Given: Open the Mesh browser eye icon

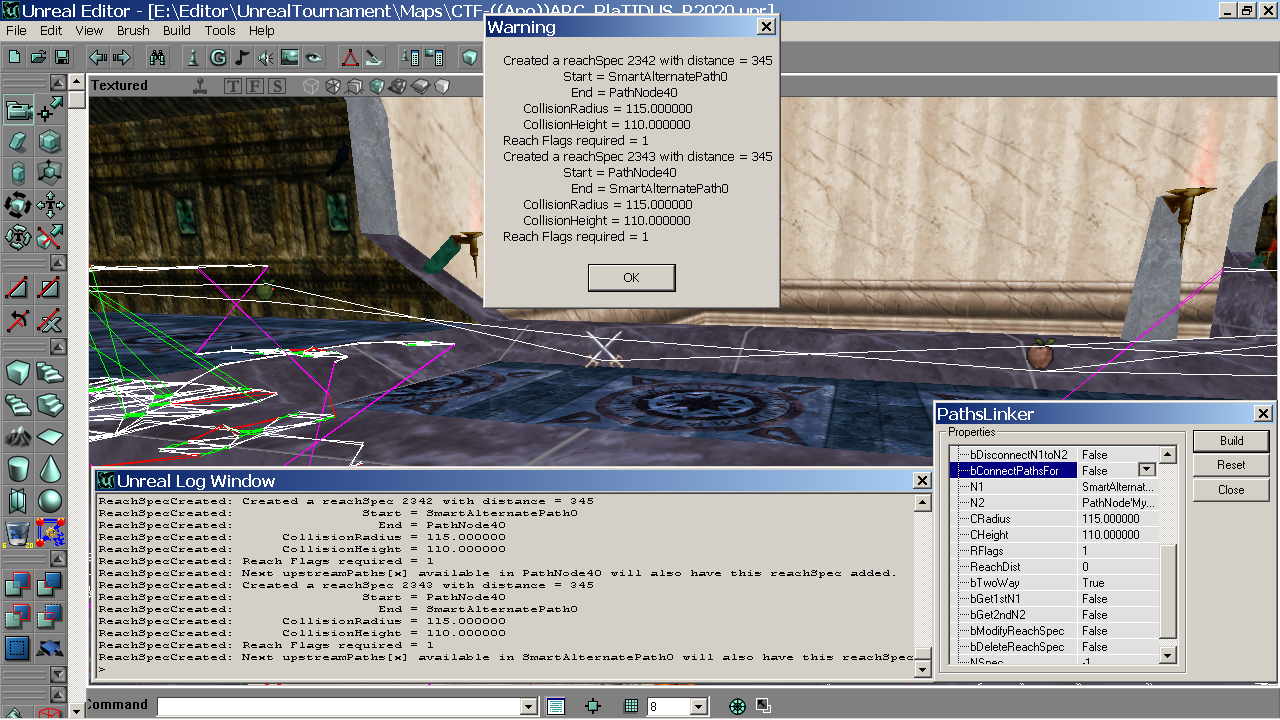Looking at the screenshot, I should 314,57.
